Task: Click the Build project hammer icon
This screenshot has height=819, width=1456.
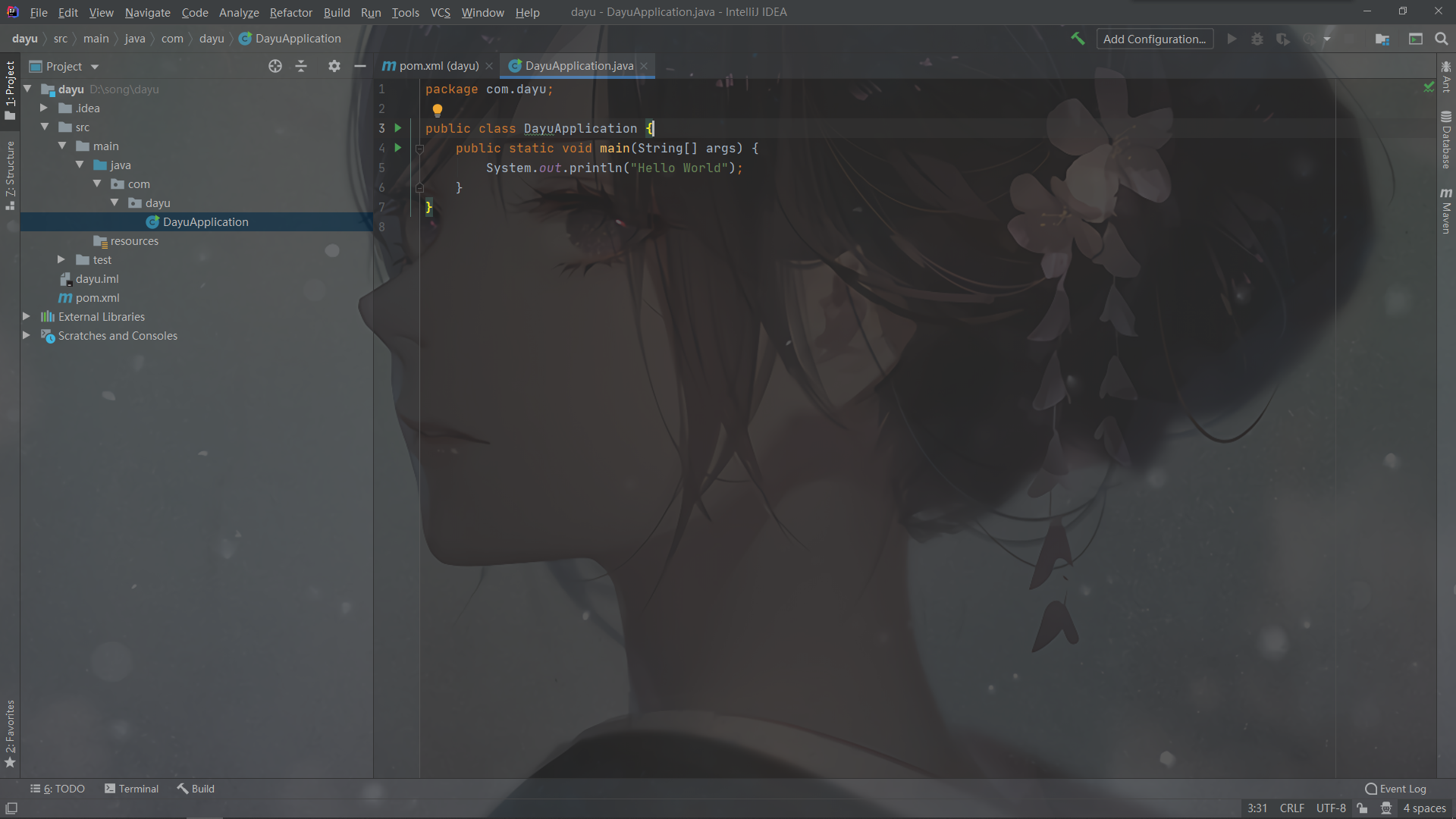Action: (x=1078, y=39)
